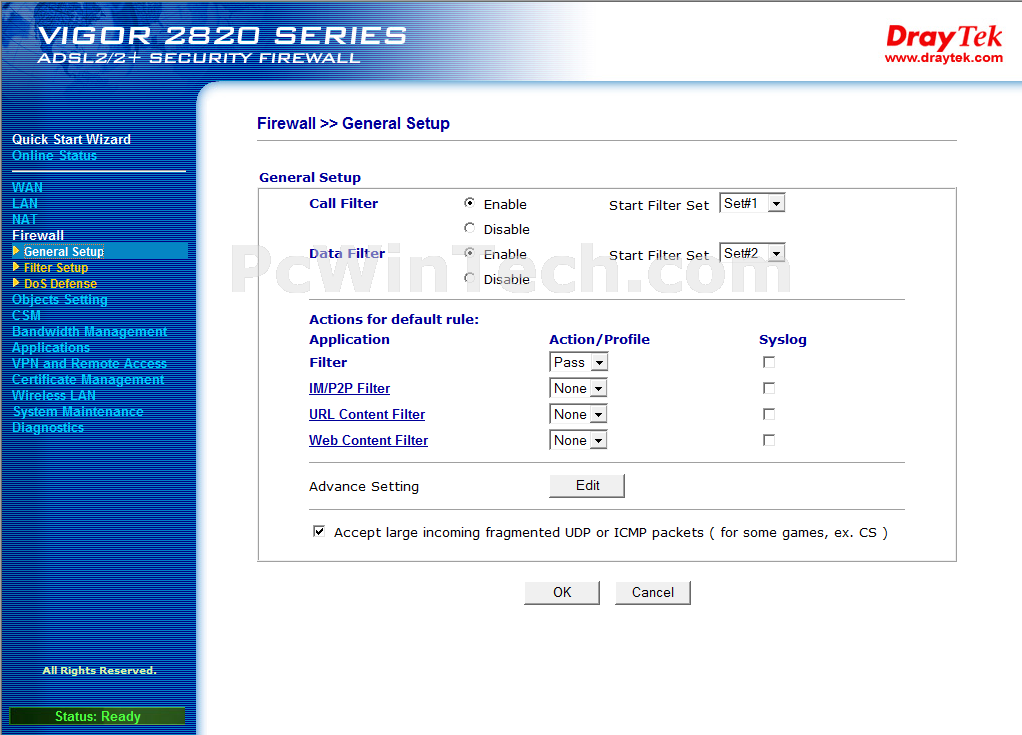Toggle Syslog checkbox for Filter row
1022x735 pixels.
[x=769, y=362]
